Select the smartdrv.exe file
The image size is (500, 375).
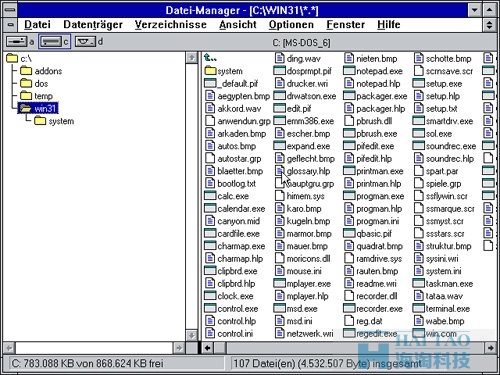coord(443,121)
